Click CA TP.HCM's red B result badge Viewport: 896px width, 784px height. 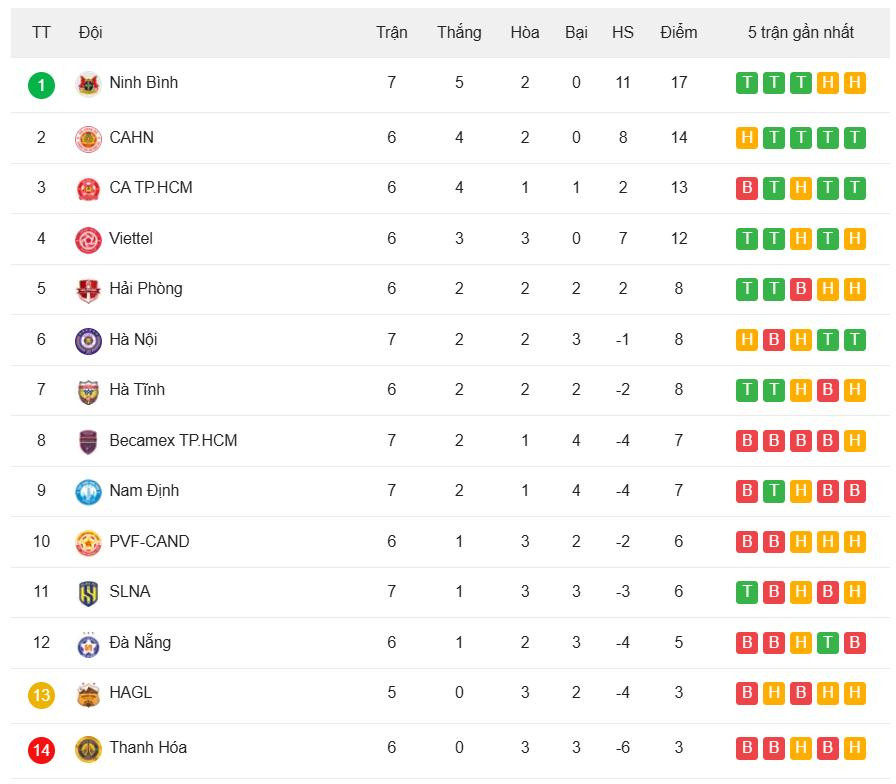point(747,188)
